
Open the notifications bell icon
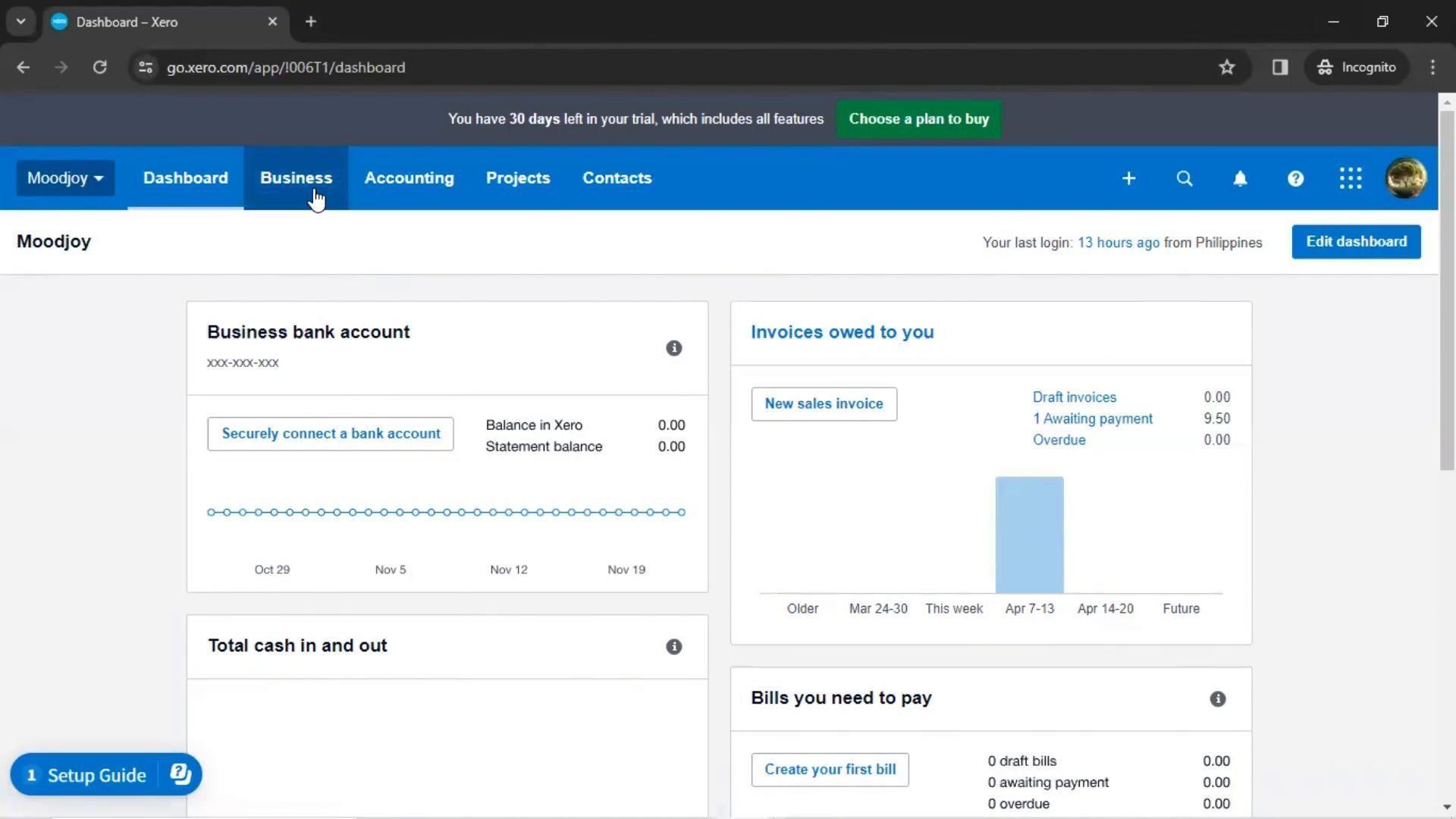click(1240, 178)
